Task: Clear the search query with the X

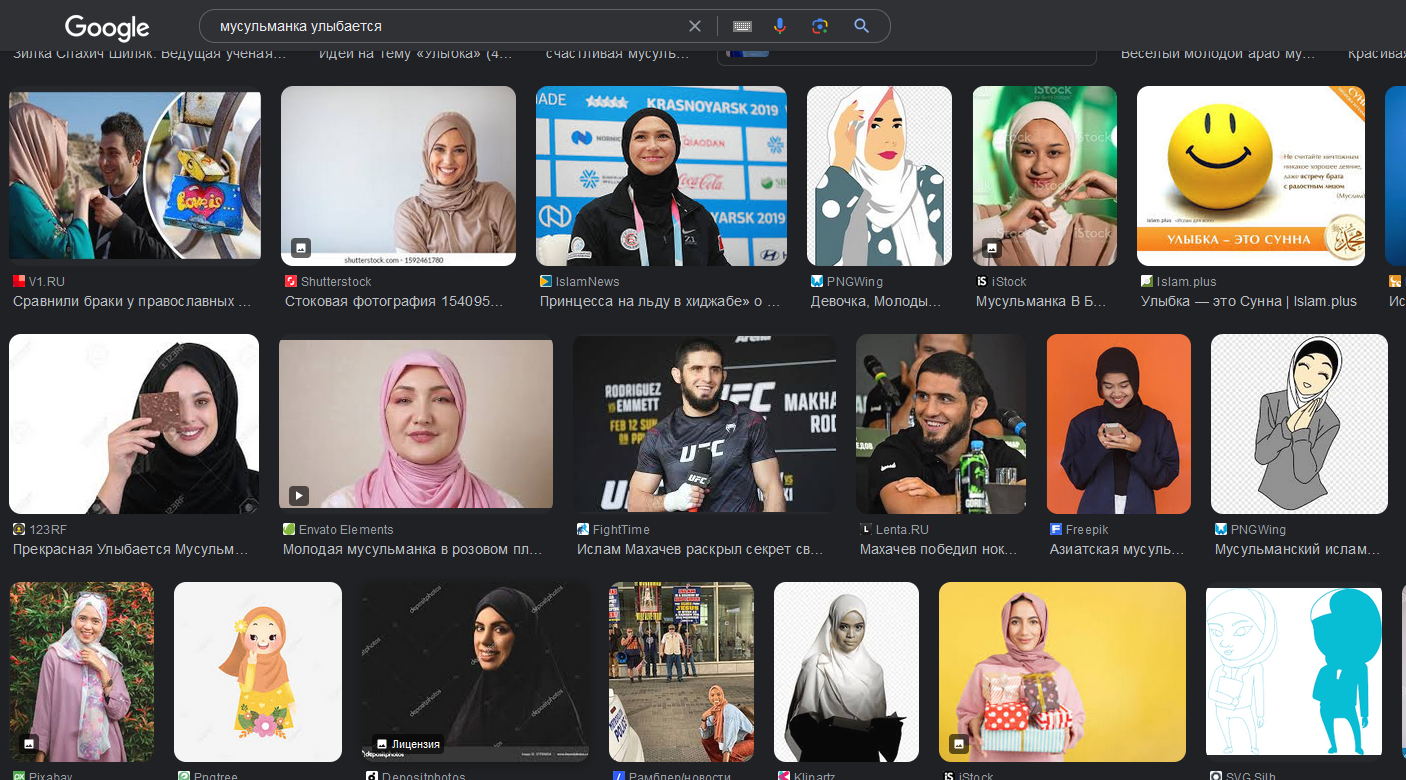Action: tap(695, 26)
